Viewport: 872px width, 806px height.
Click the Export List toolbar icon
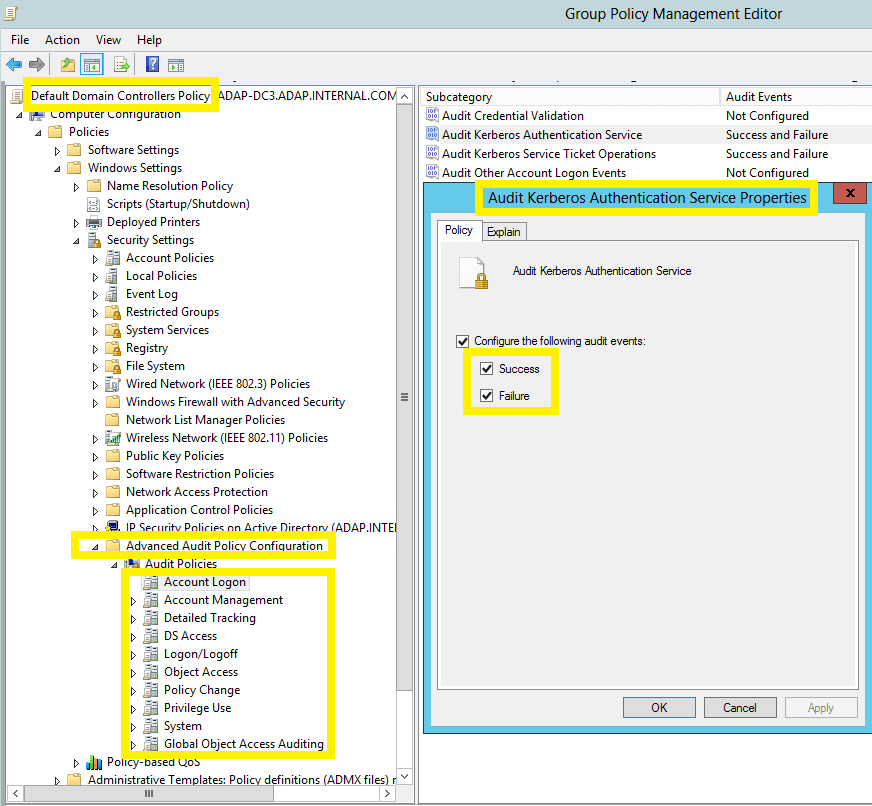pos(119,63)
